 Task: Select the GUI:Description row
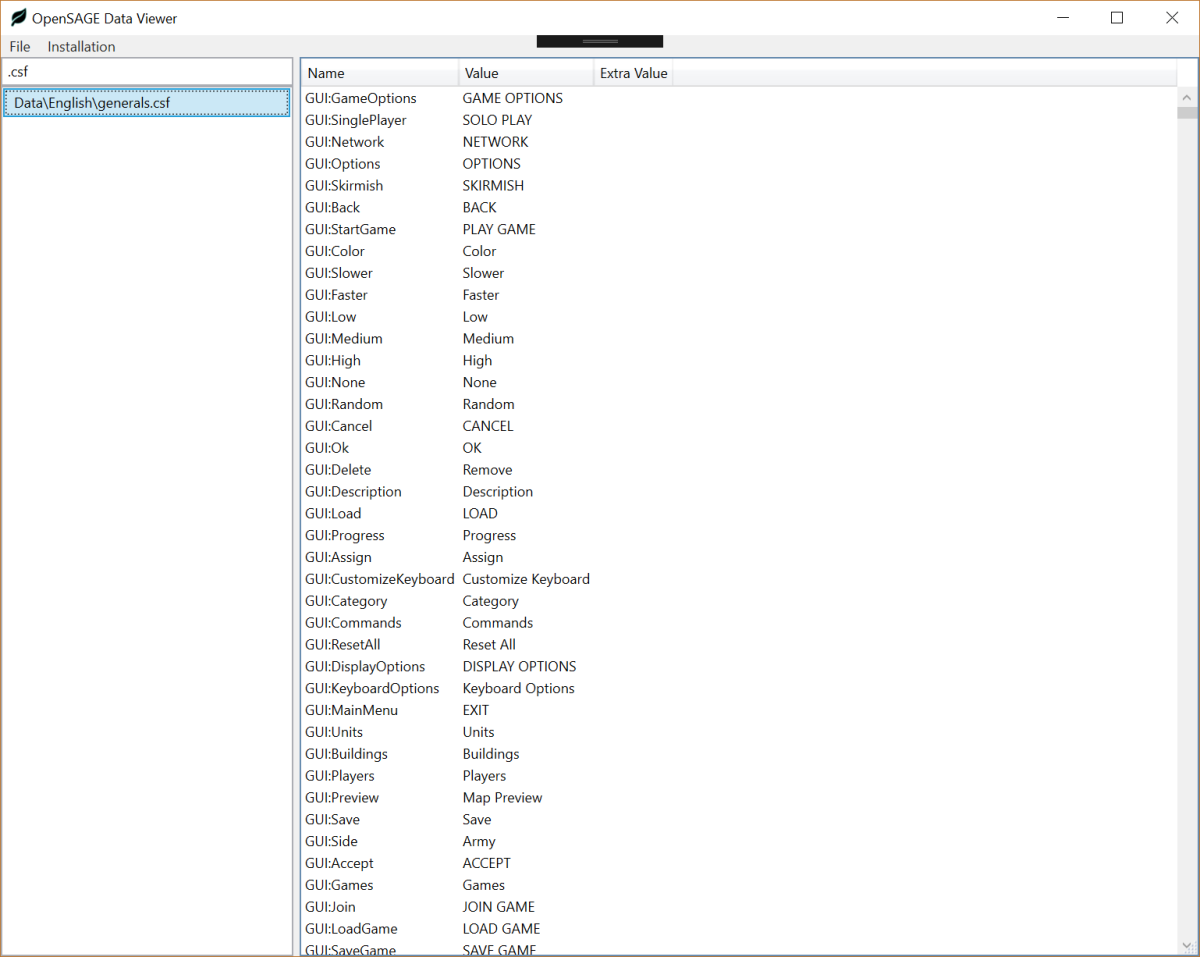pos(740,492)
